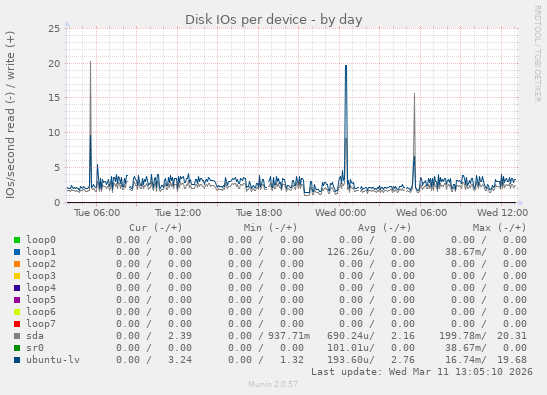Click the Wed 12:00 axis label
This screenshot has height=395, width=547.
[502, 213]
